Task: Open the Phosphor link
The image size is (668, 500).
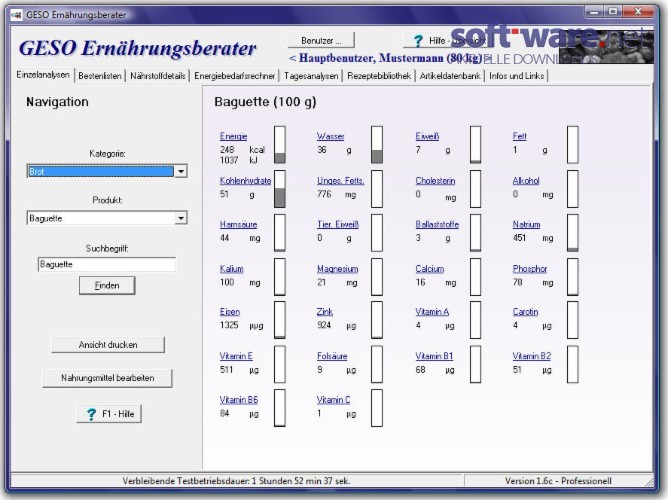Action: [x=530, y=269]
